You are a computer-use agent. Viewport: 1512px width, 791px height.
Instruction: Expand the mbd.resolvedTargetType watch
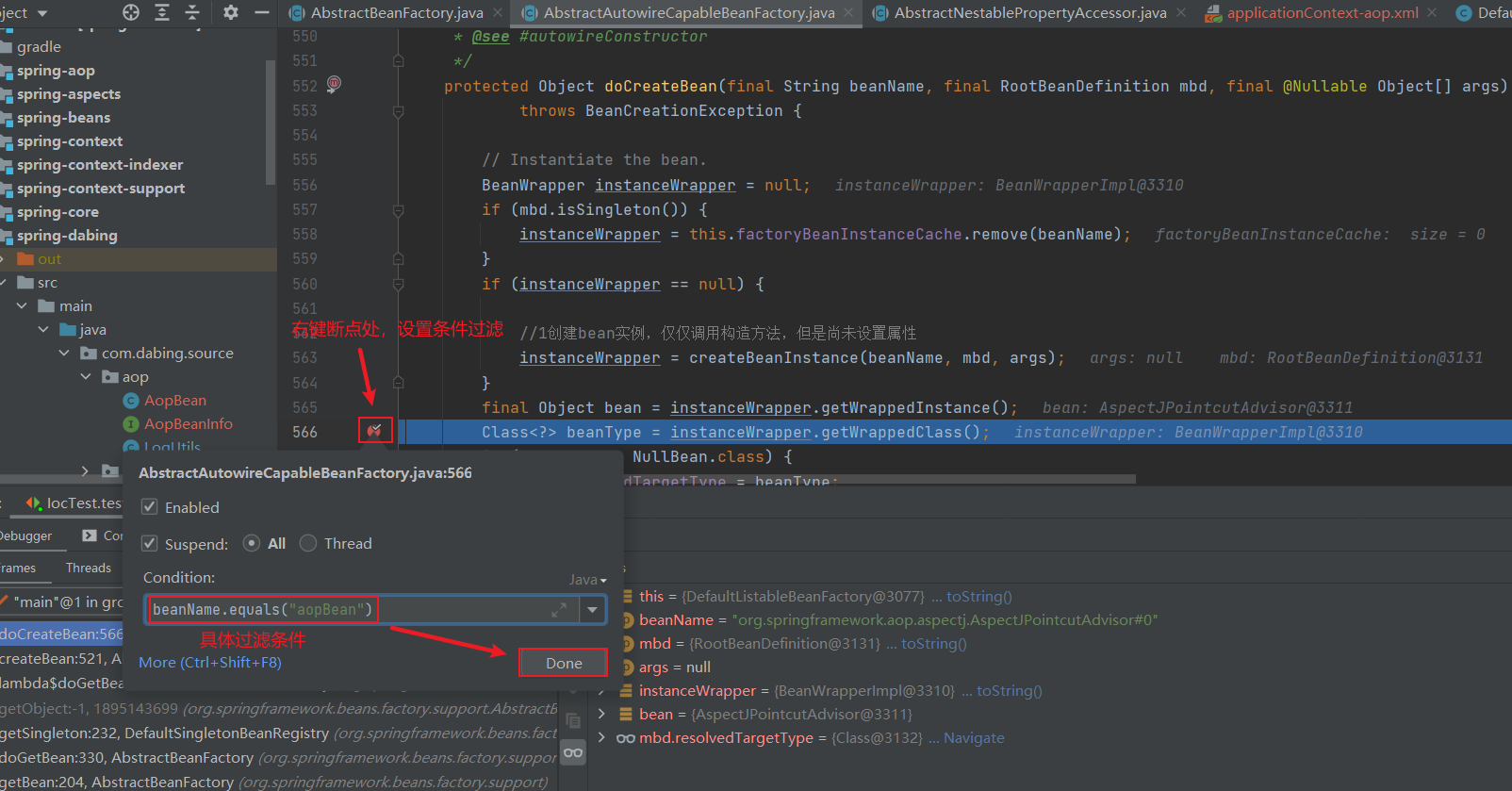point(601,738)
